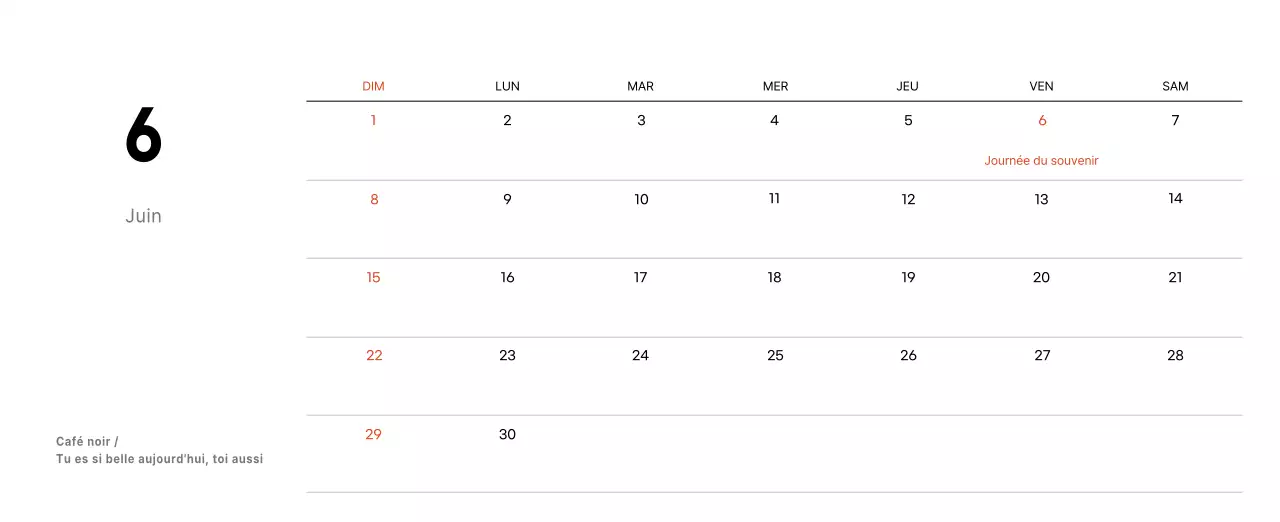Click the VEN column header
1280x522 pixels.
1041,86
